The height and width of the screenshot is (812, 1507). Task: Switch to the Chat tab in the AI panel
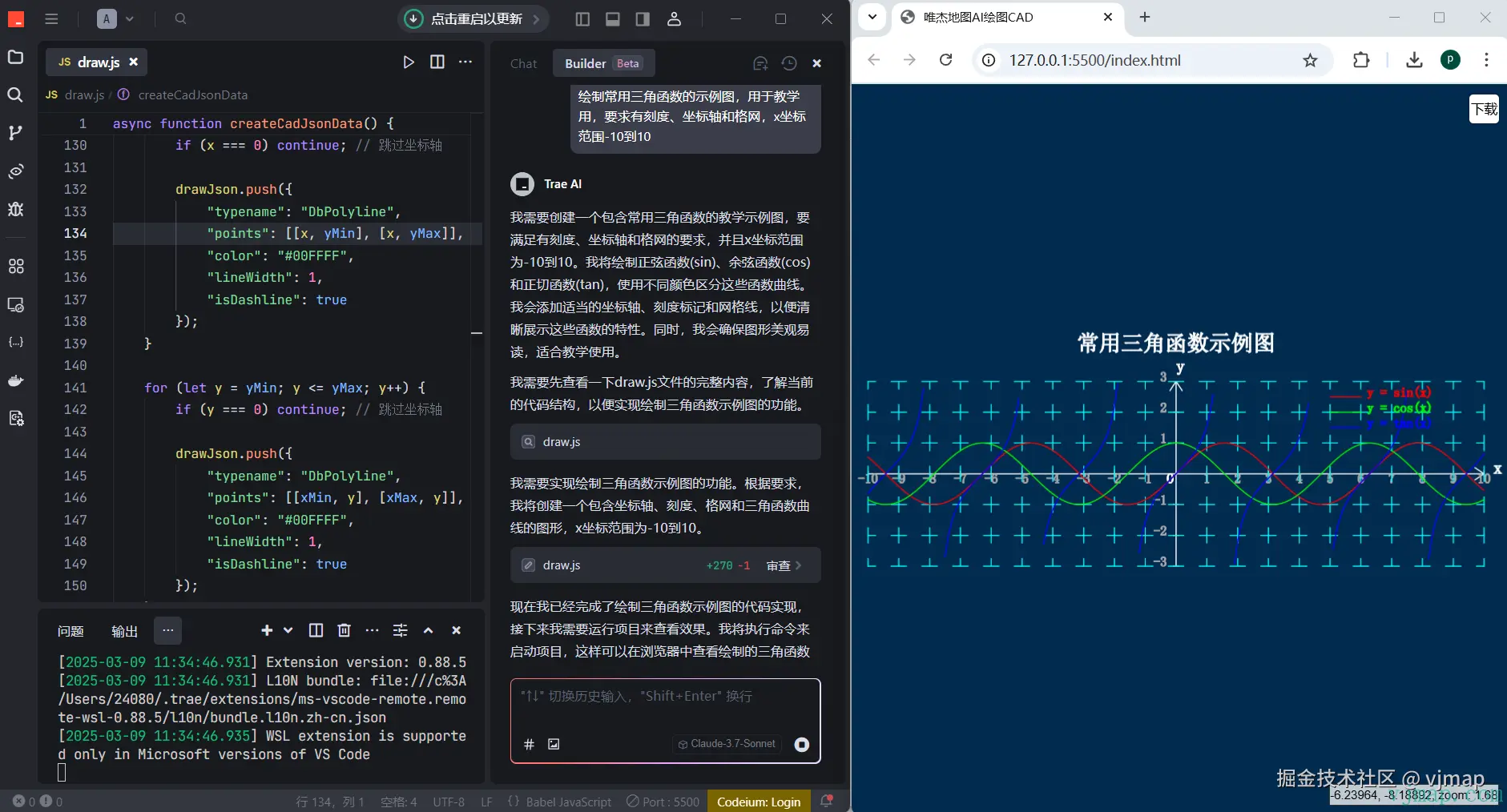coord(523,63)
